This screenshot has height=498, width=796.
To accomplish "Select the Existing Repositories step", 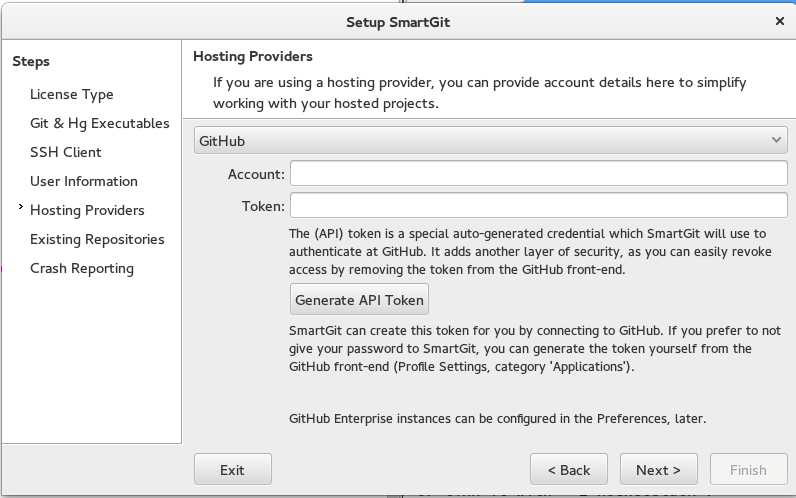I will point(97,239).
